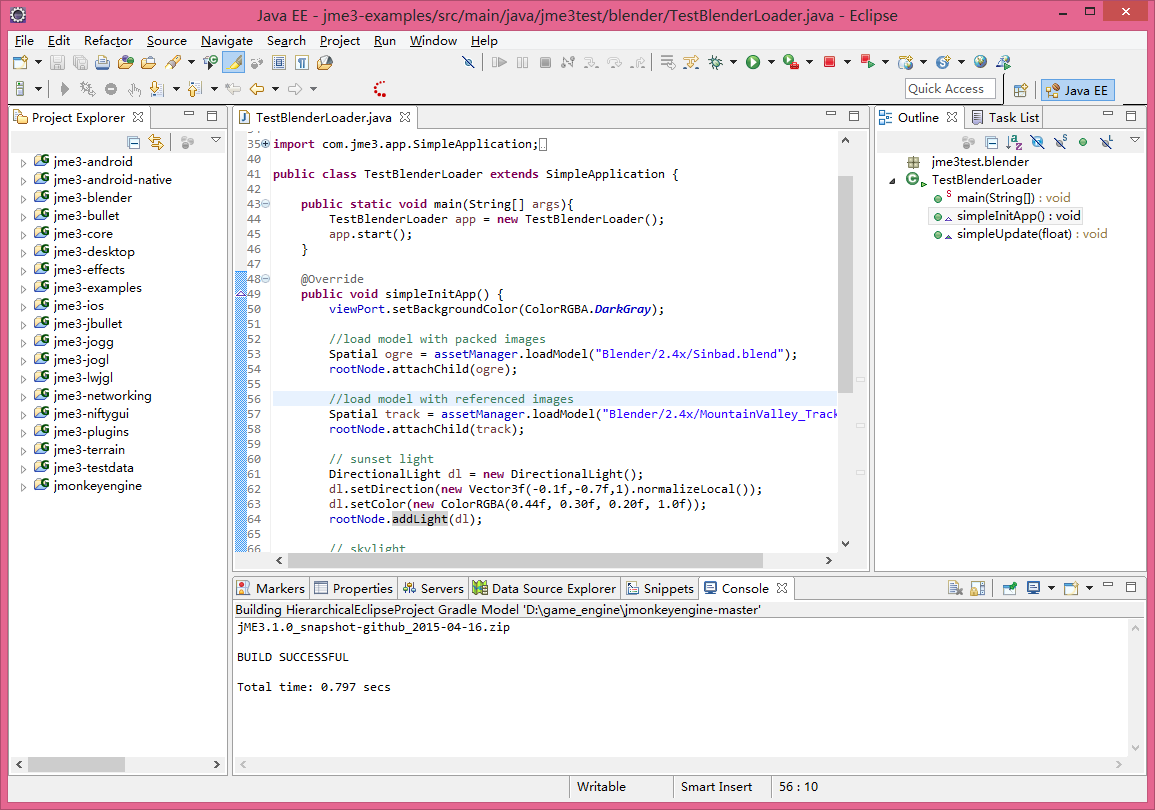Click the Create Web Service icon

tap(943, 63)
